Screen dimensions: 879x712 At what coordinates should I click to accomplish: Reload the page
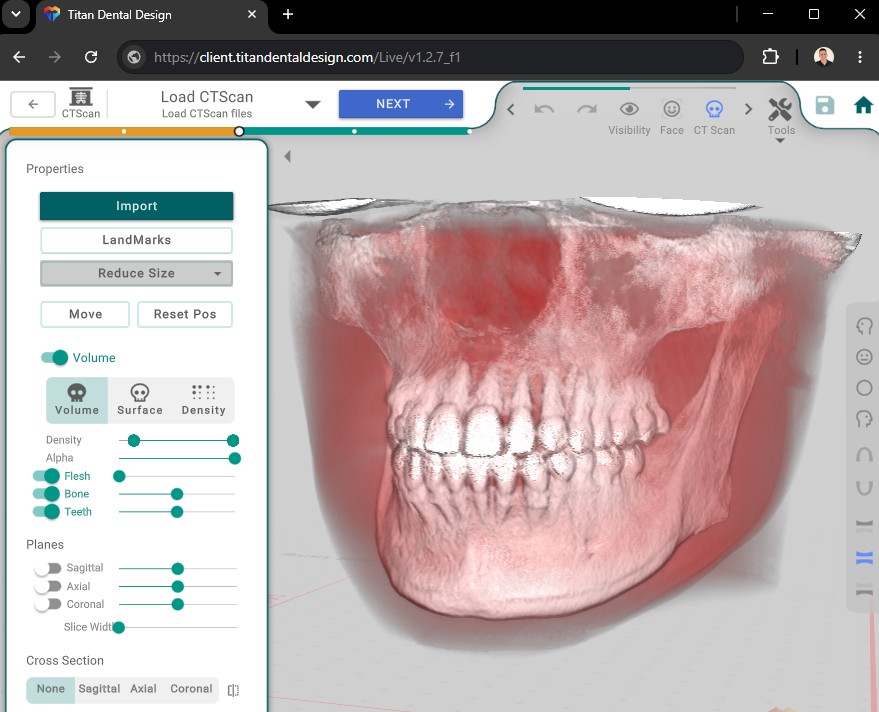click(91, 57)
